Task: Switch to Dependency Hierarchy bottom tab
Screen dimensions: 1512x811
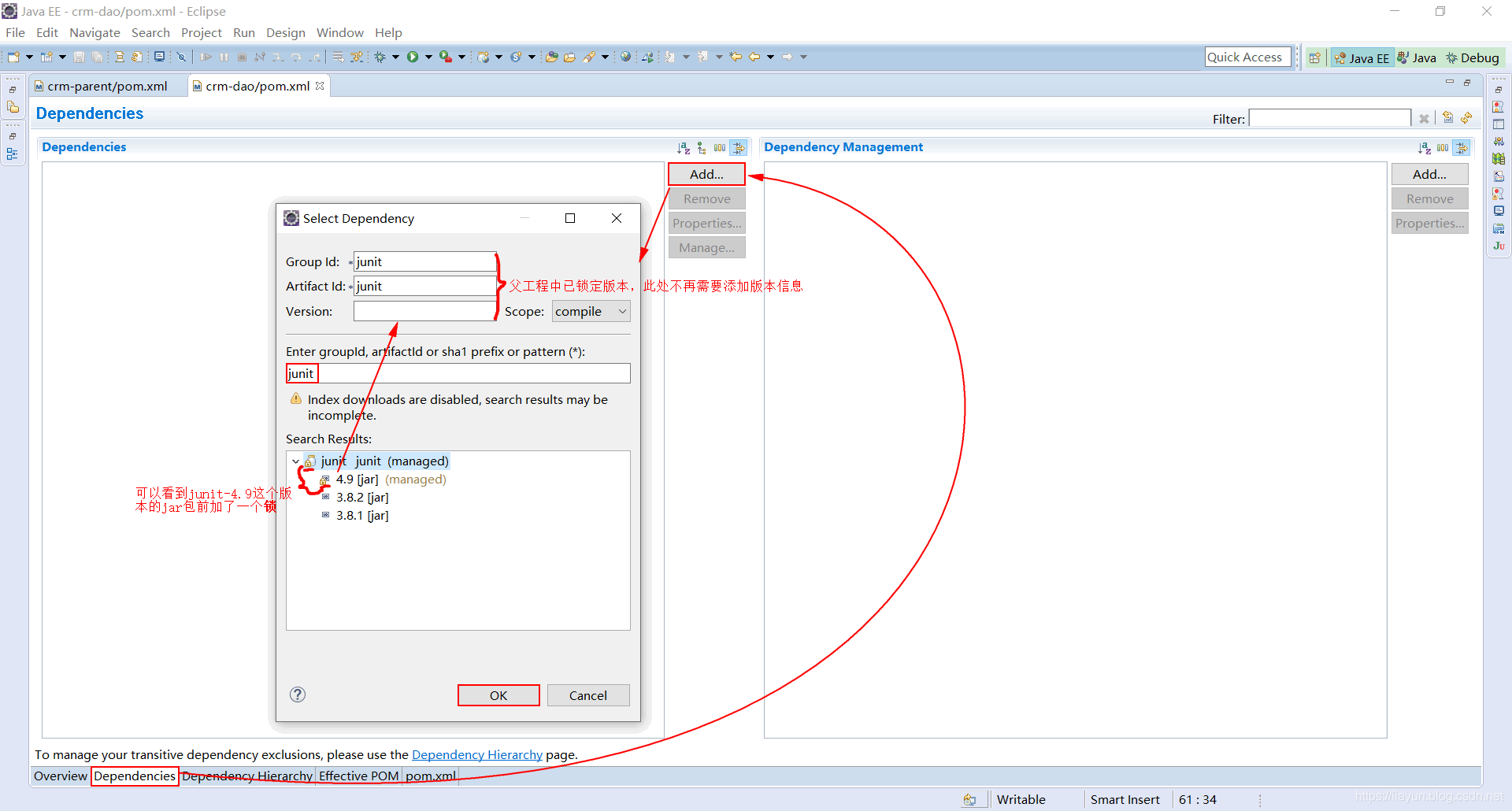Action: point(246,776)
